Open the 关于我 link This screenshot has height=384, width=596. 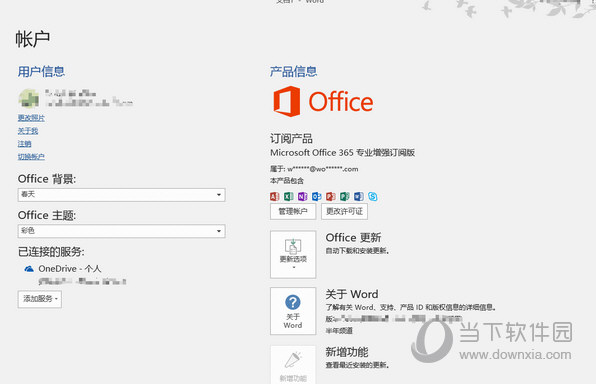tap(28, 131)
